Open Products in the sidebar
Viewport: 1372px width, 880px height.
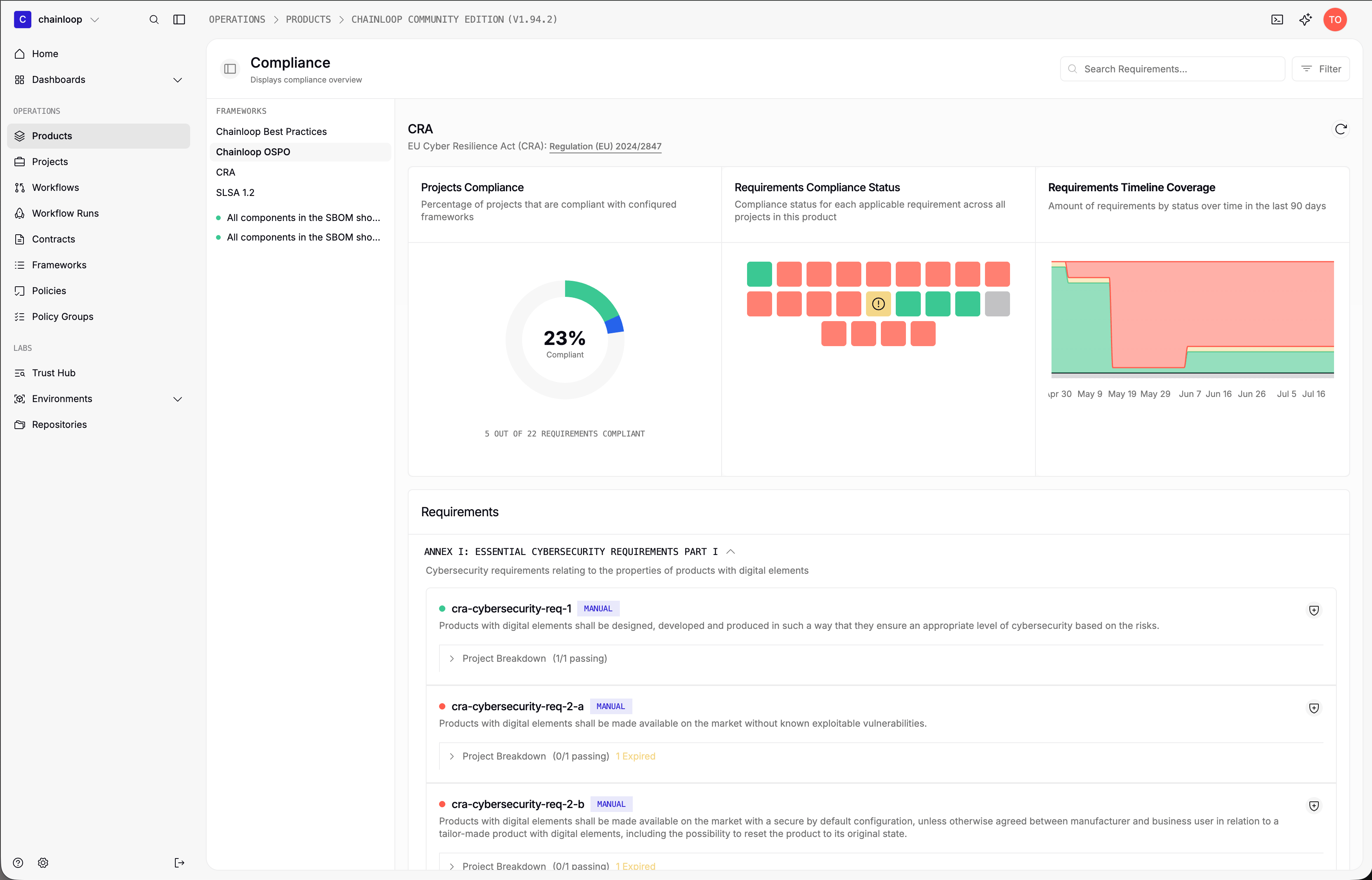(x=98, y=136)
